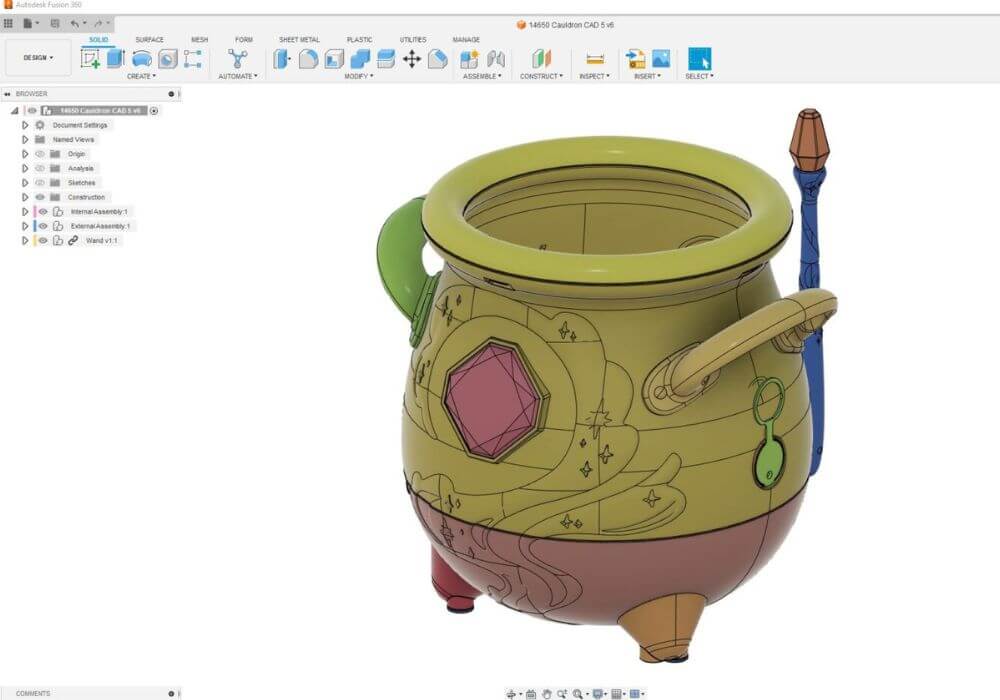Click the Undo arrow
The width and height of the screenshot is (1000, 700).
(x=75, y=24)
